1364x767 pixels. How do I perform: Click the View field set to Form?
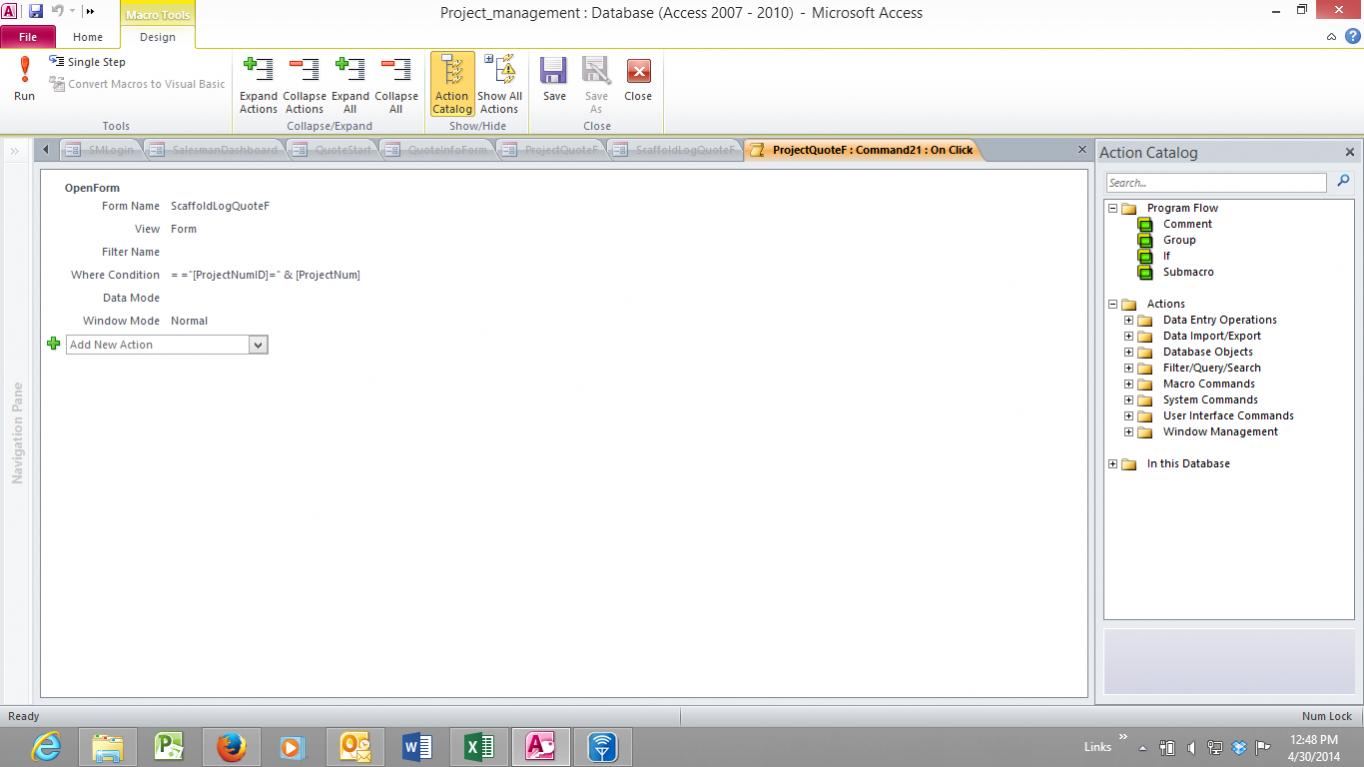(x=184, y=229)
